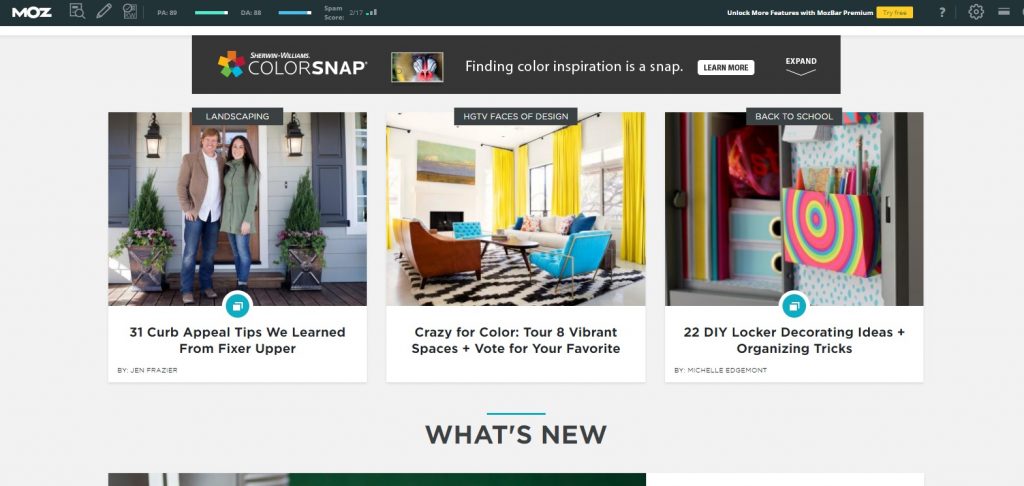The image size is (1024, 486).
Task: Open the Landscaping category tag
Action: tap(237, 116)
